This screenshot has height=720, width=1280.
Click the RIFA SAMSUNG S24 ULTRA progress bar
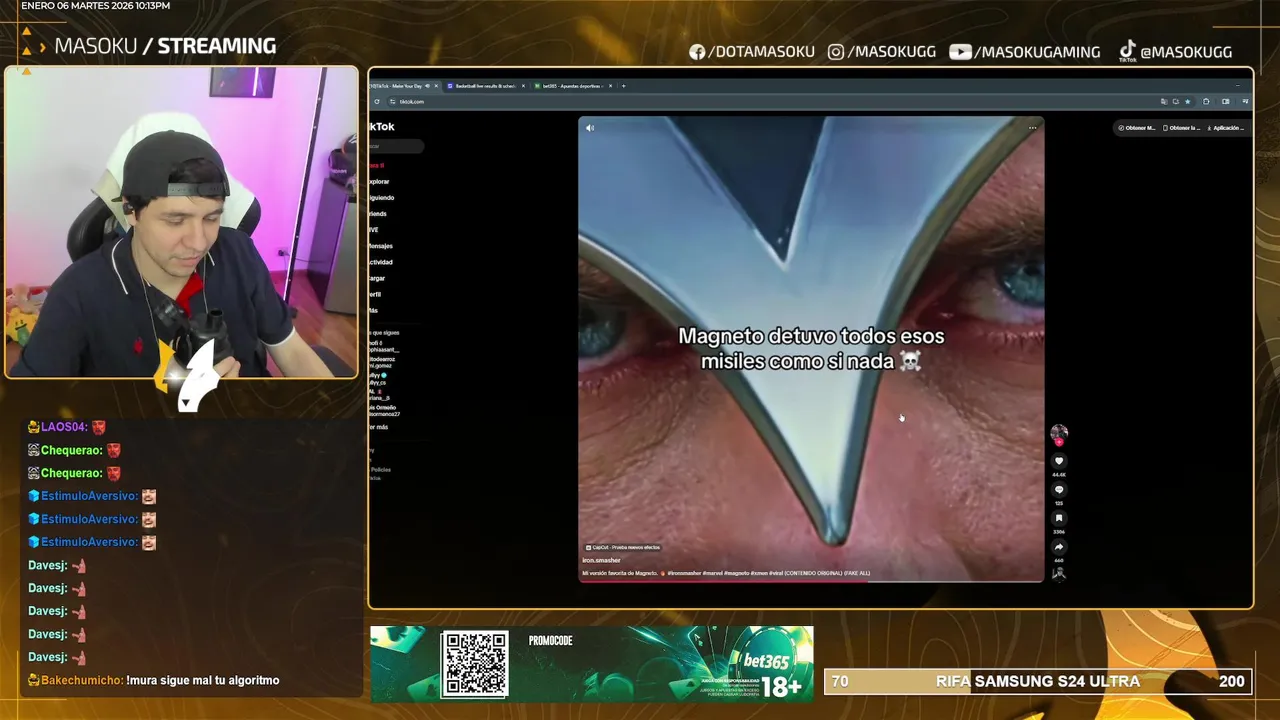click(1039, 681)
